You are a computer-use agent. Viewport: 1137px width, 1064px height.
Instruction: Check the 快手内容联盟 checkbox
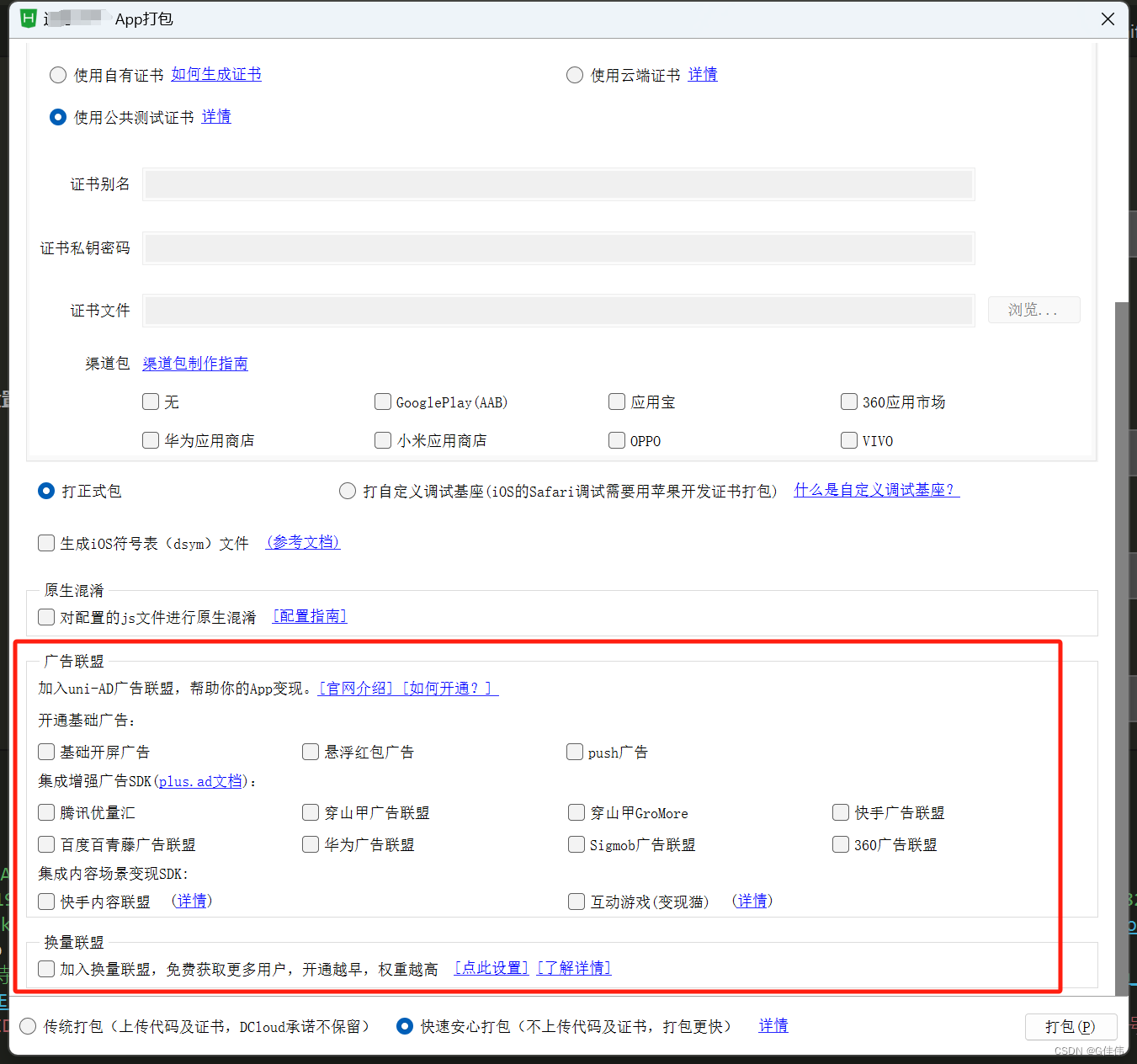point(46,902)
